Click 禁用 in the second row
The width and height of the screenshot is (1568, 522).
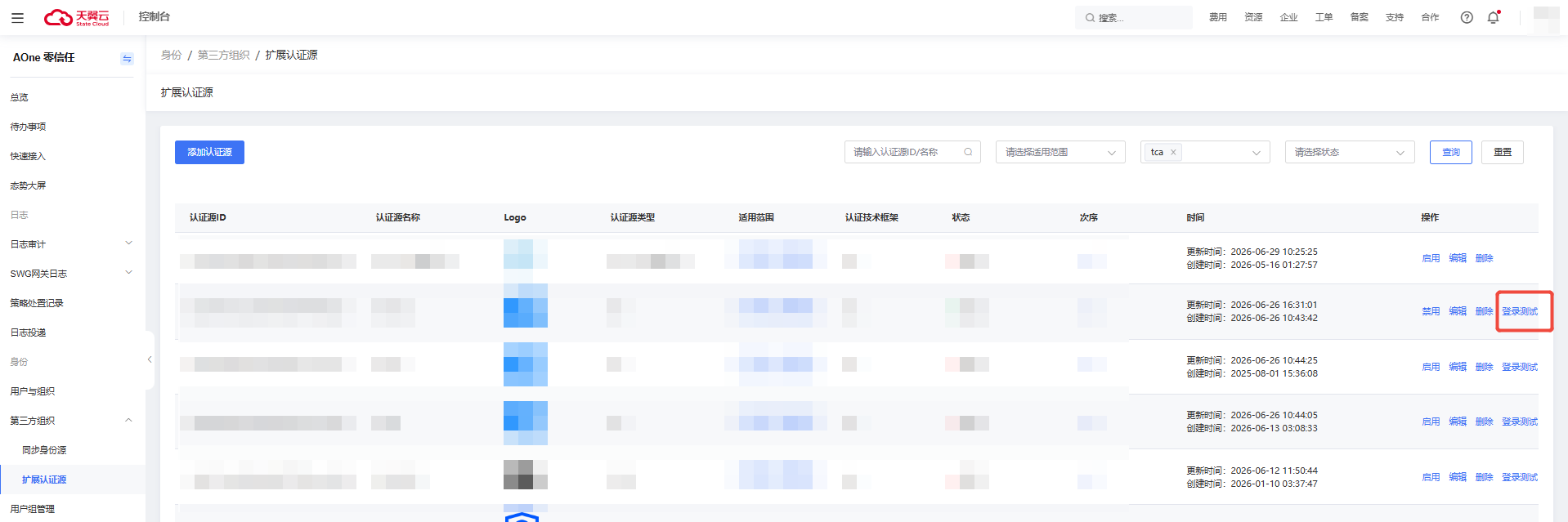pyautogui.click(x=1431, y=311)
